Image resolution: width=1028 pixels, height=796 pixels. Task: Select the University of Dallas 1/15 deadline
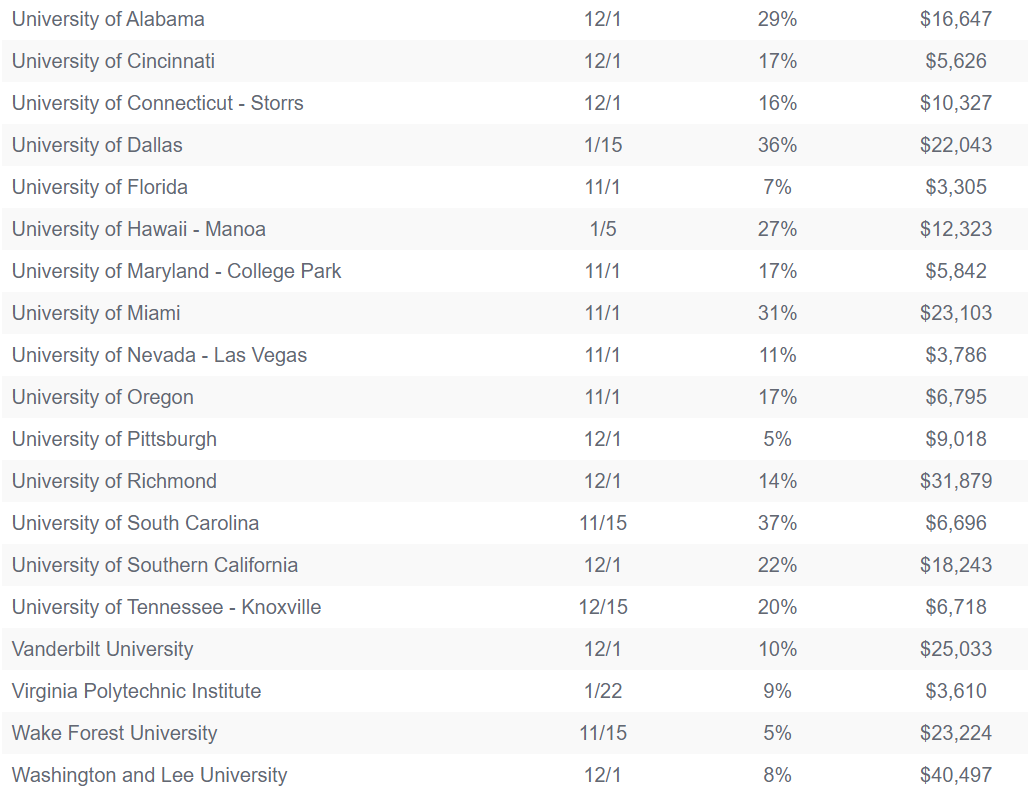603,145
